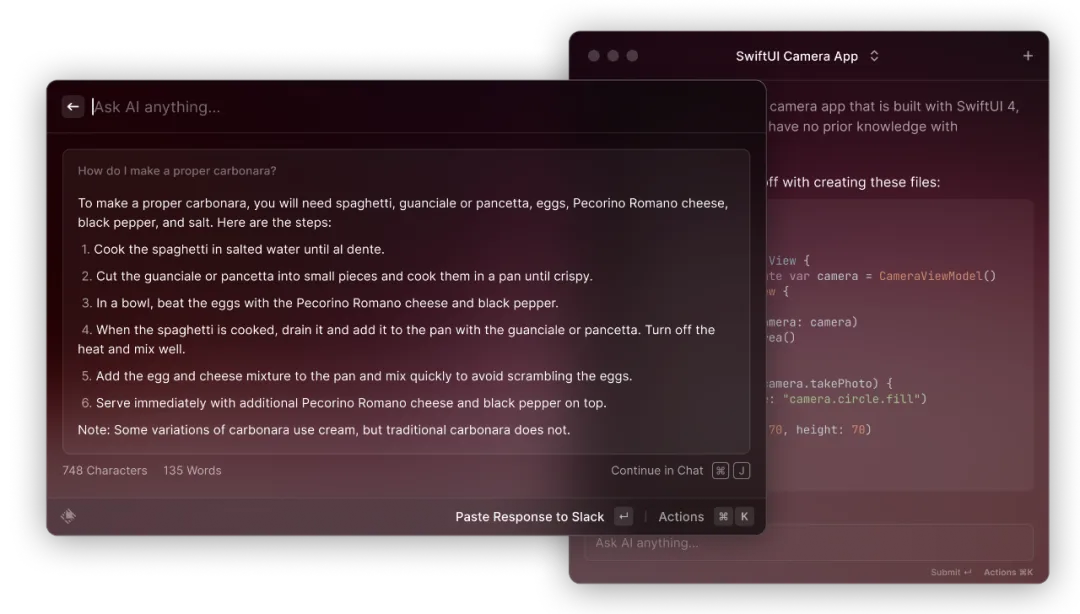This screenshot has height=614, width=1080.
Task: Click the 'off with creating these files:' line
Action: (x=853, y=183)
